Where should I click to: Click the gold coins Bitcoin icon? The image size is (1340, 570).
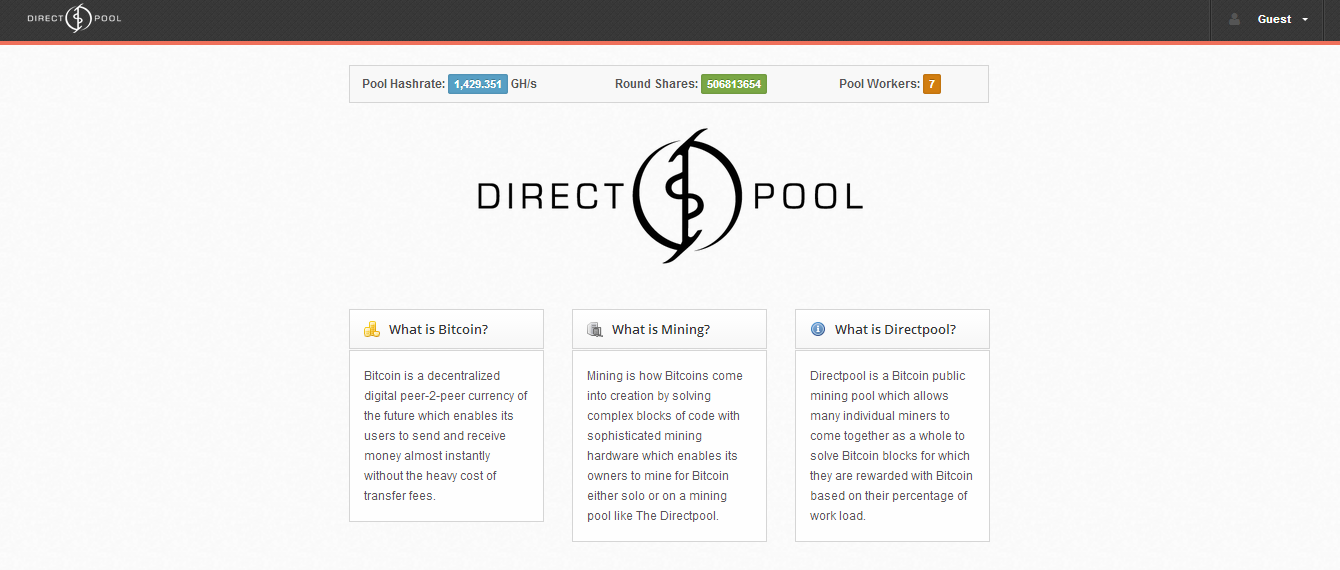pos(372,329)
